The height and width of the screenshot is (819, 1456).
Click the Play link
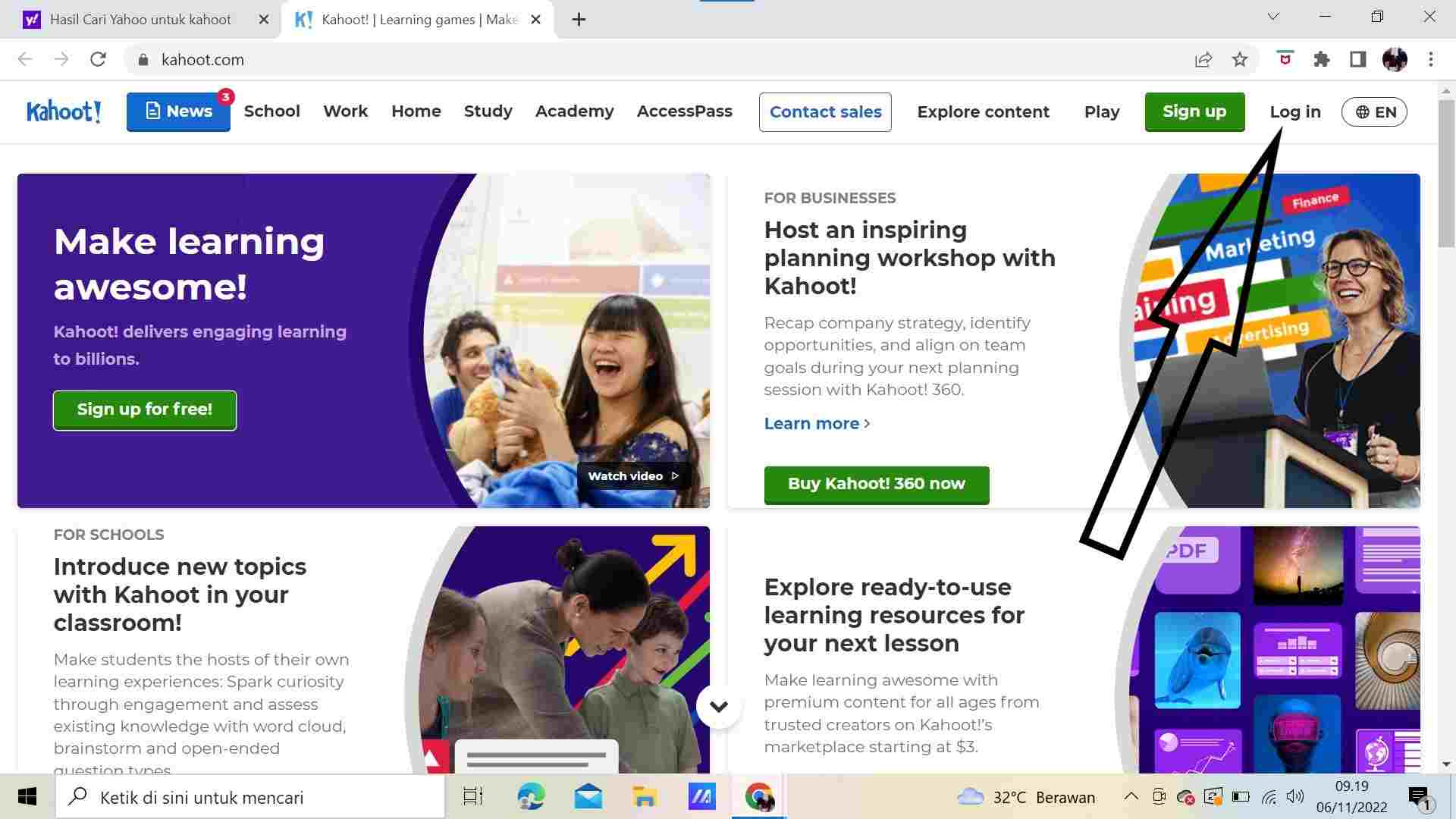point(1102,112)
